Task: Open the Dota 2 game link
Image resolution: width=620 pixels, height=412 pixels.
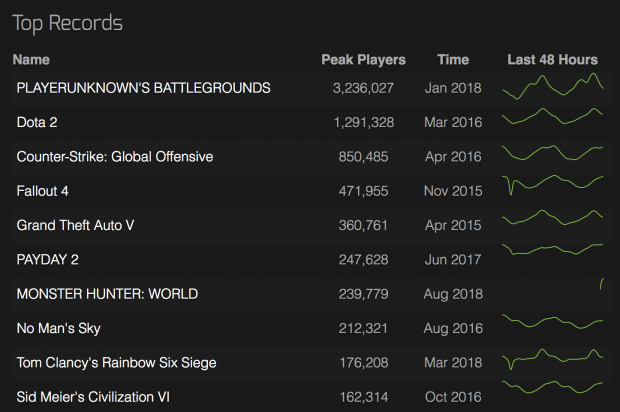Action: 37,122
